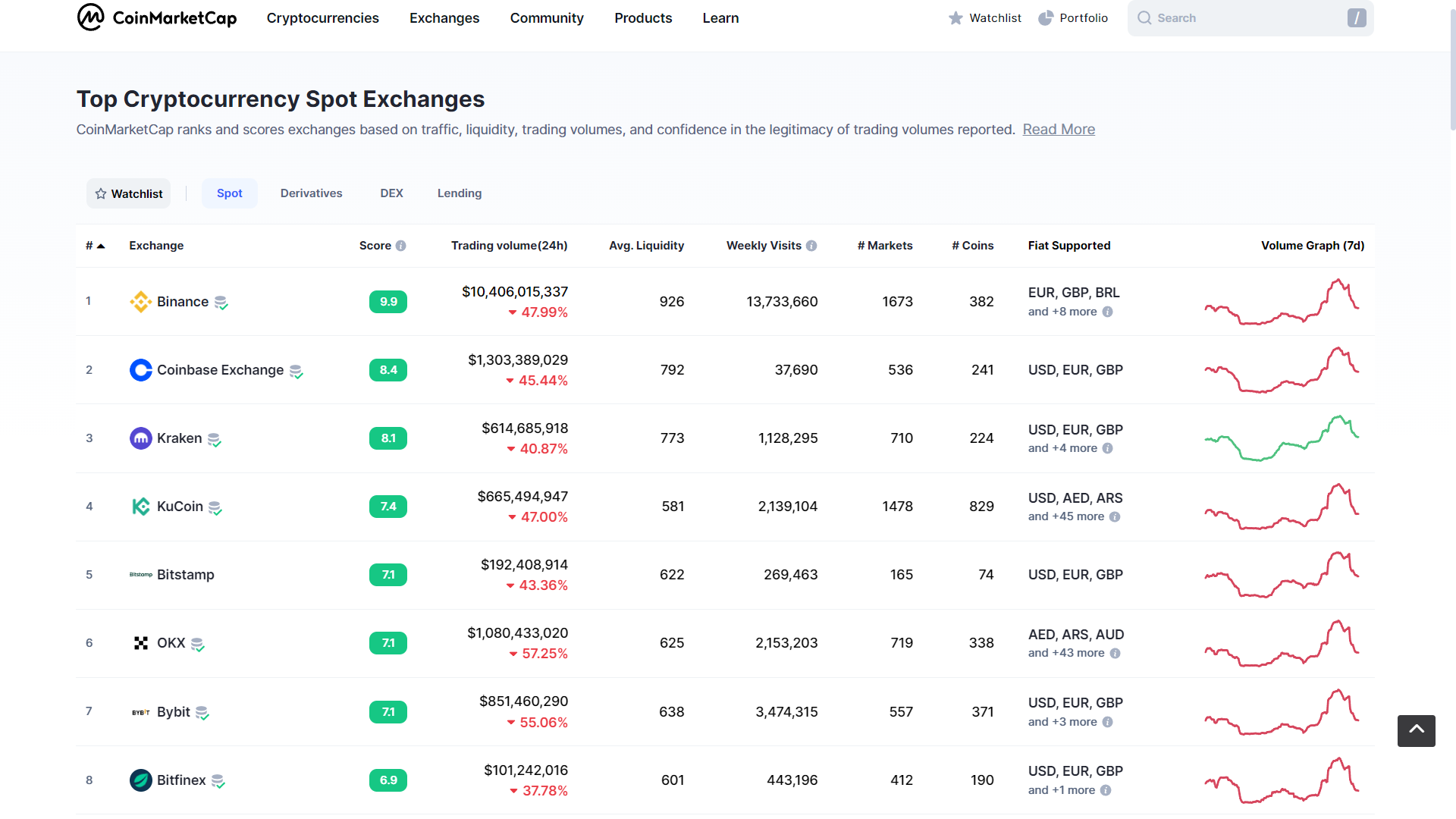Click the Bitstamp logo icon
Viewport: 1456px width, 819px height.
pyautogui.click(x=140, y=575)
